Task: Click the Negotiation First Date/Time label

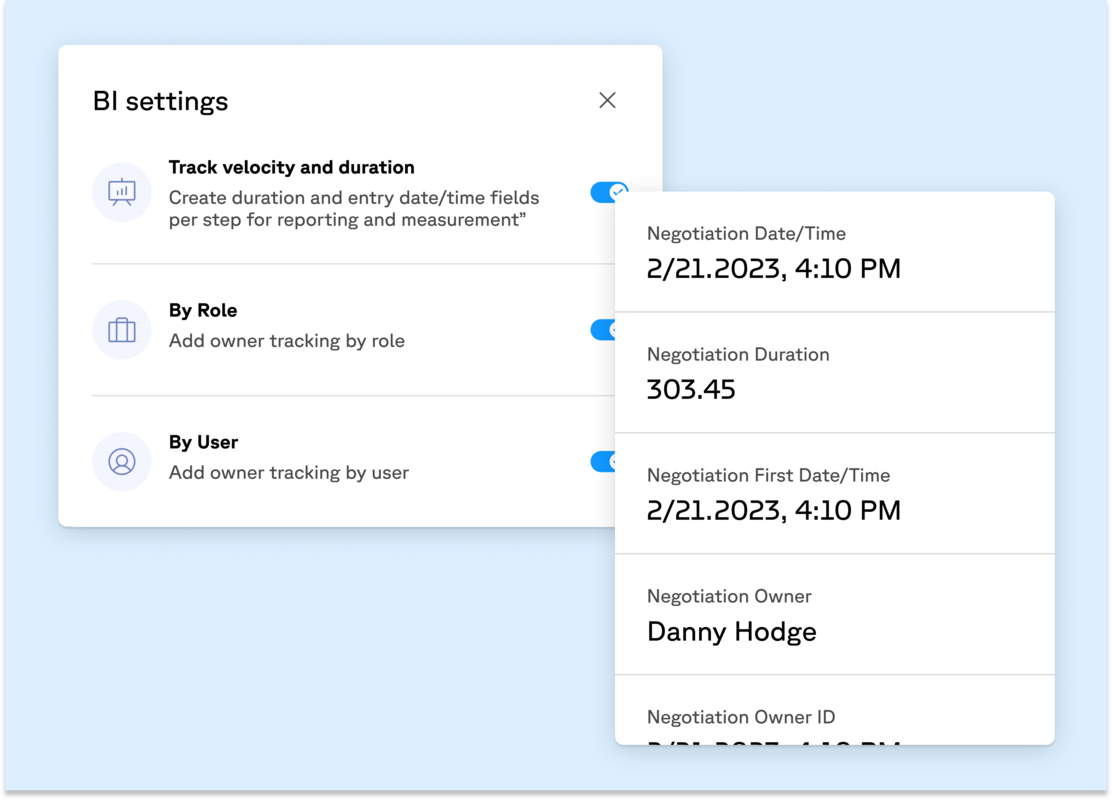Action: tap(768, 476)
